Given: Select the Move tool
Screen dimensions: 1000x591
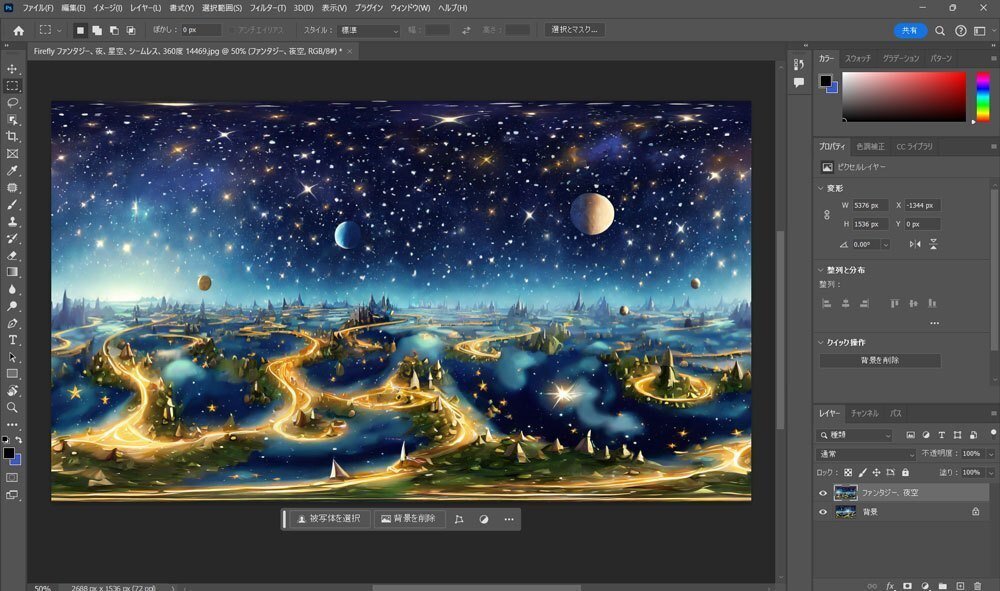Looking at the screenshot, I should (x=12, y=69).
